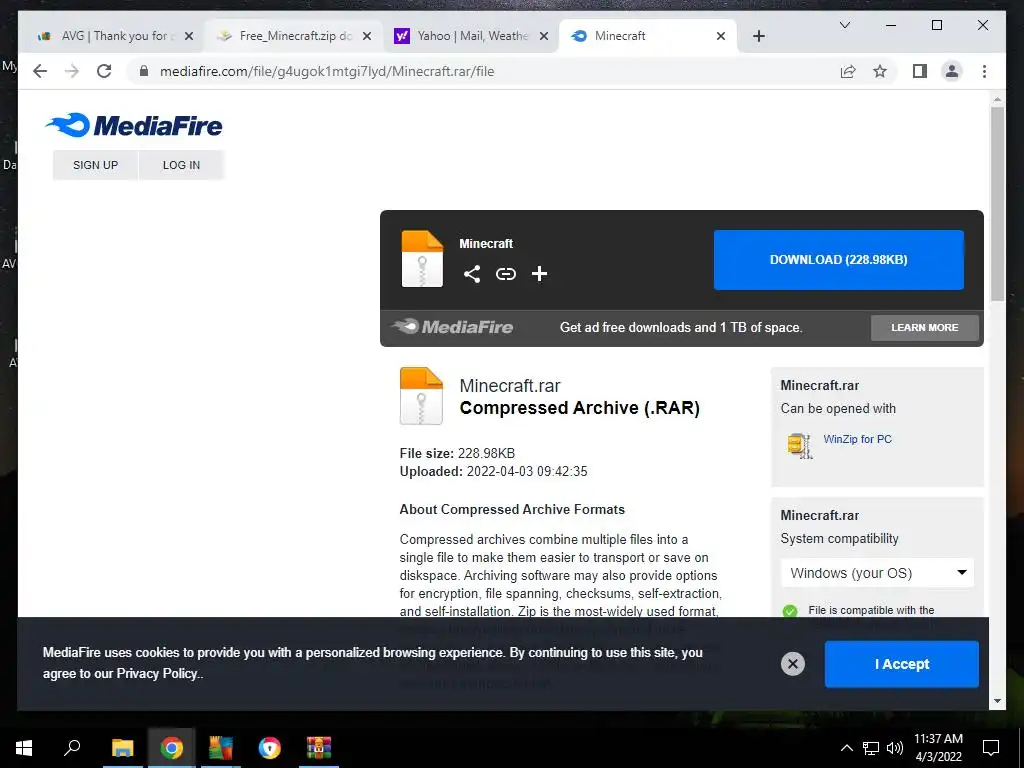Click the MediaFire logo at page top

coord(135,125)
